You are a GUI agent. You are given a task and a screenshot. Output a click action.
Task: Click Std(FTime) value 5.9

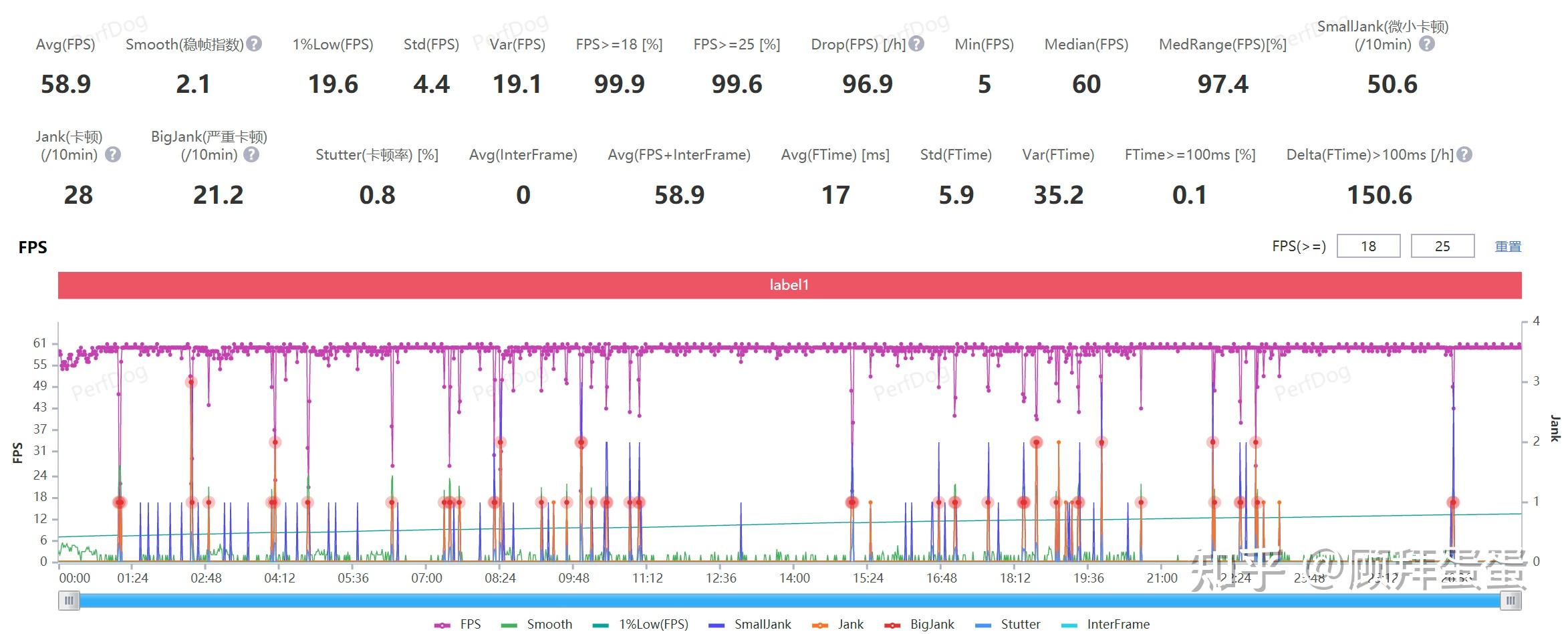[956, 195]
